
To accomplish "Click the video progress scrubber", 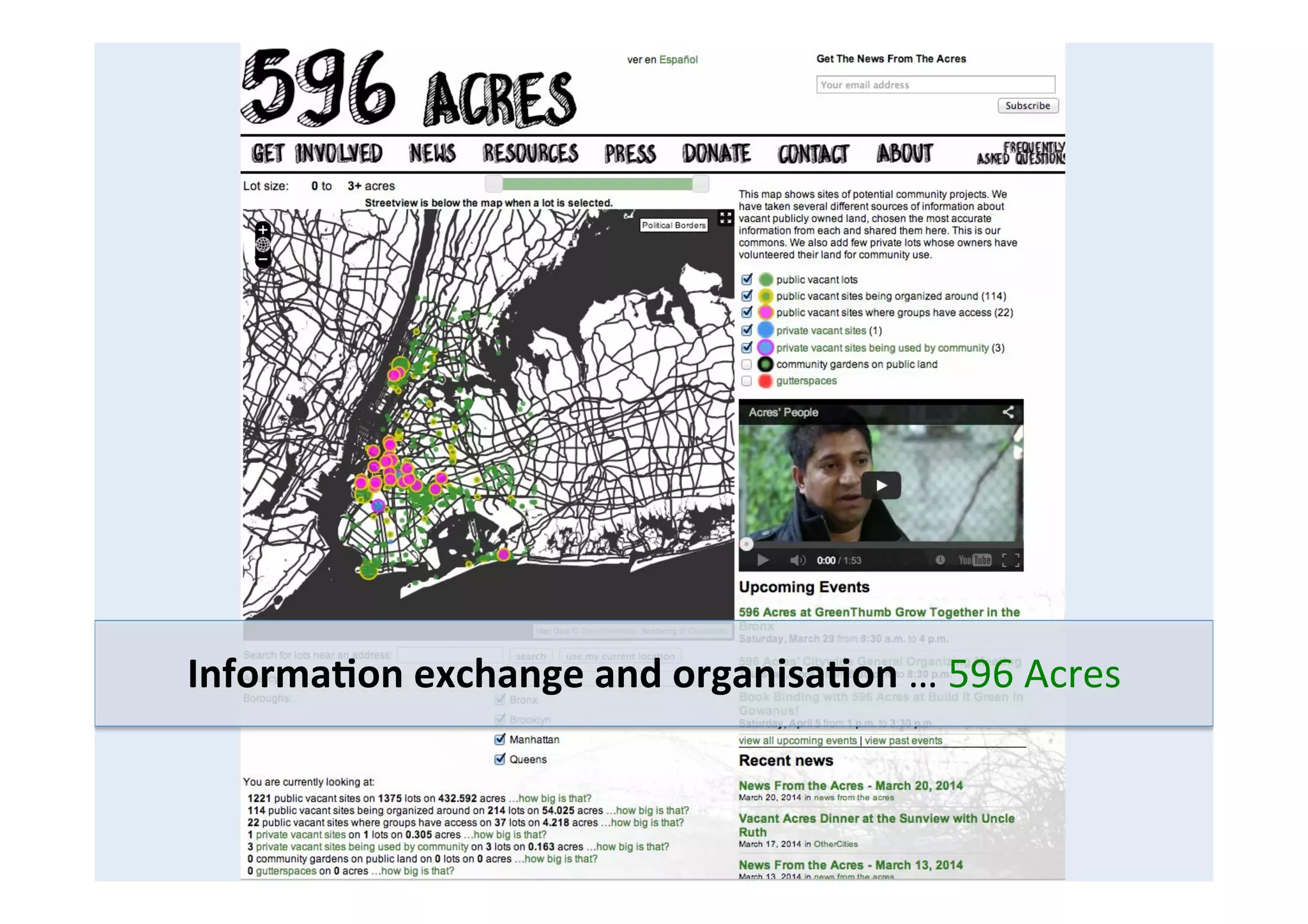I will click(x=746, y=545).
